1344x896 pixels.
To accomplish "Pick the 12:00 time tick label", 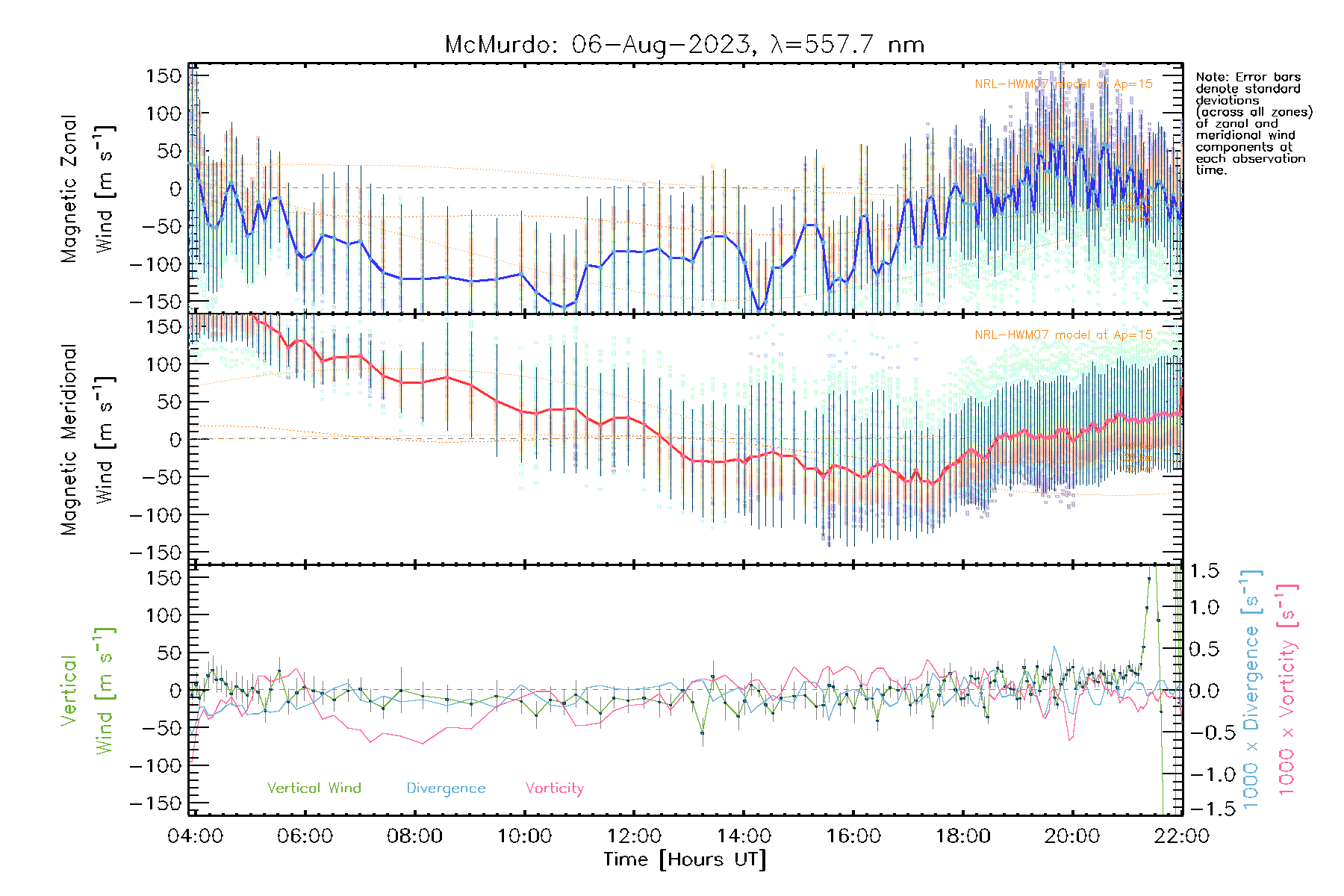I will click(634, 836).
